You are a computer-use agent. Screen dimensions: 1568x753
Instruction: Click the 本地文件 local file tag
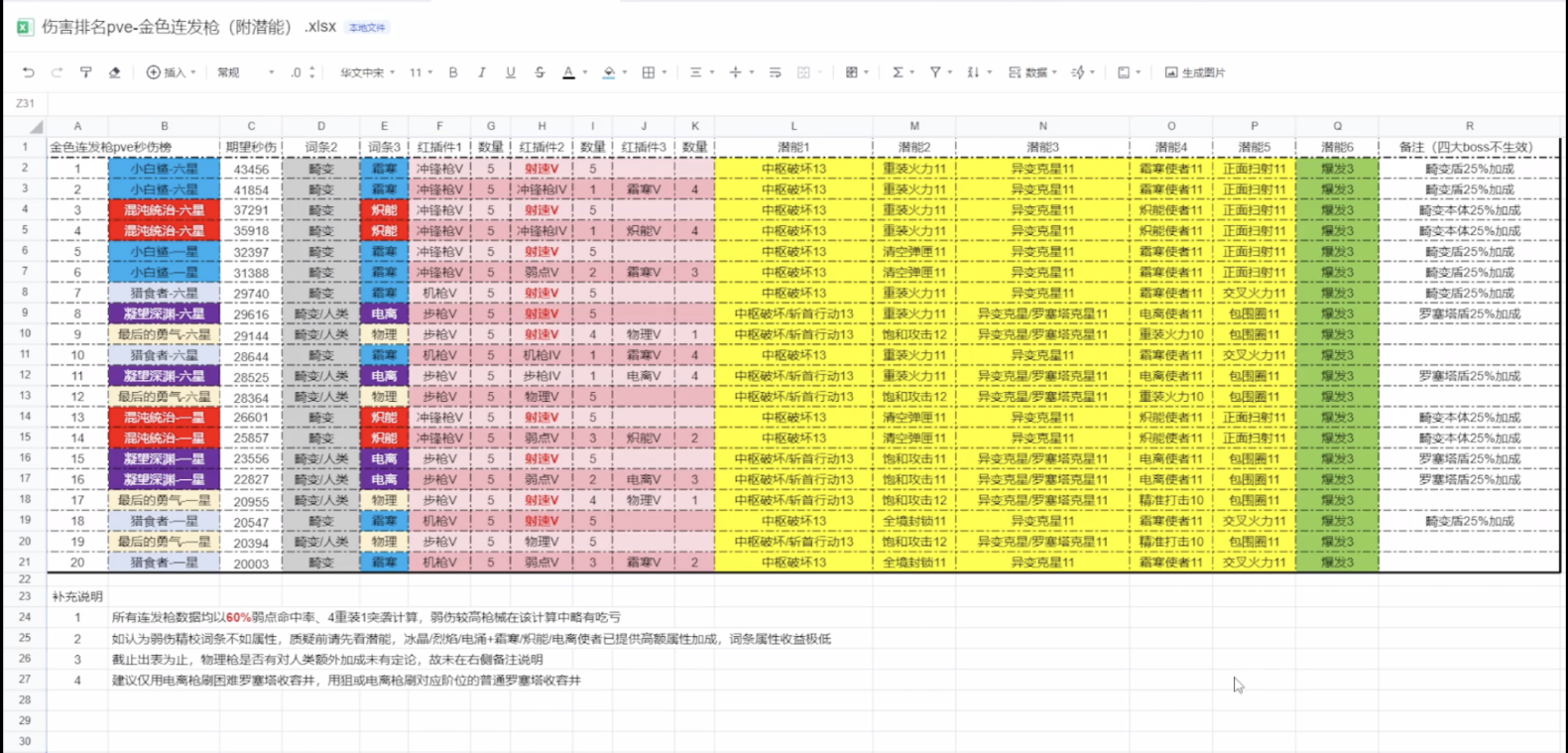pos(367,28)
